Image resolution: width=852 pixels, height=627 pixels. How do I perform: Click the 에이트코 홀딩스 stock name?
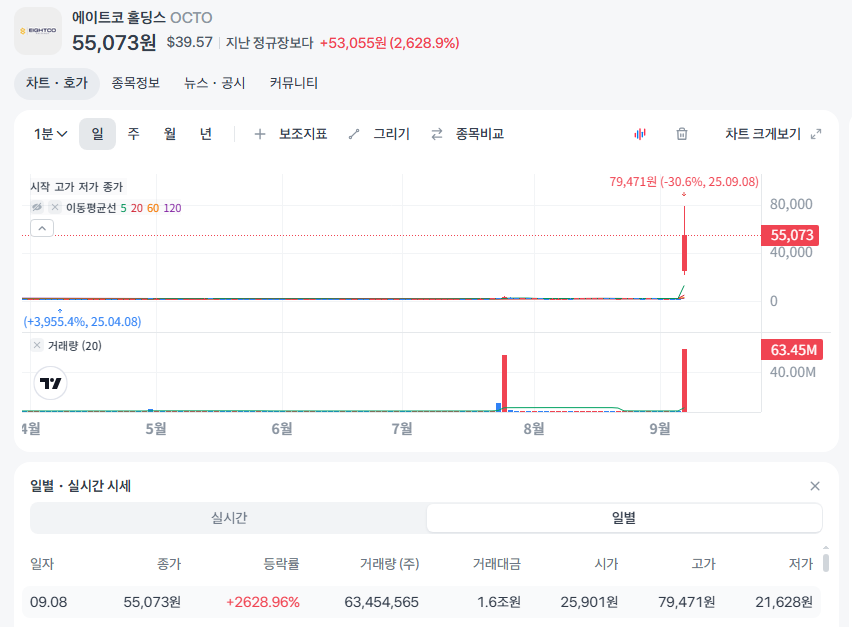click(x=118, y=17)
